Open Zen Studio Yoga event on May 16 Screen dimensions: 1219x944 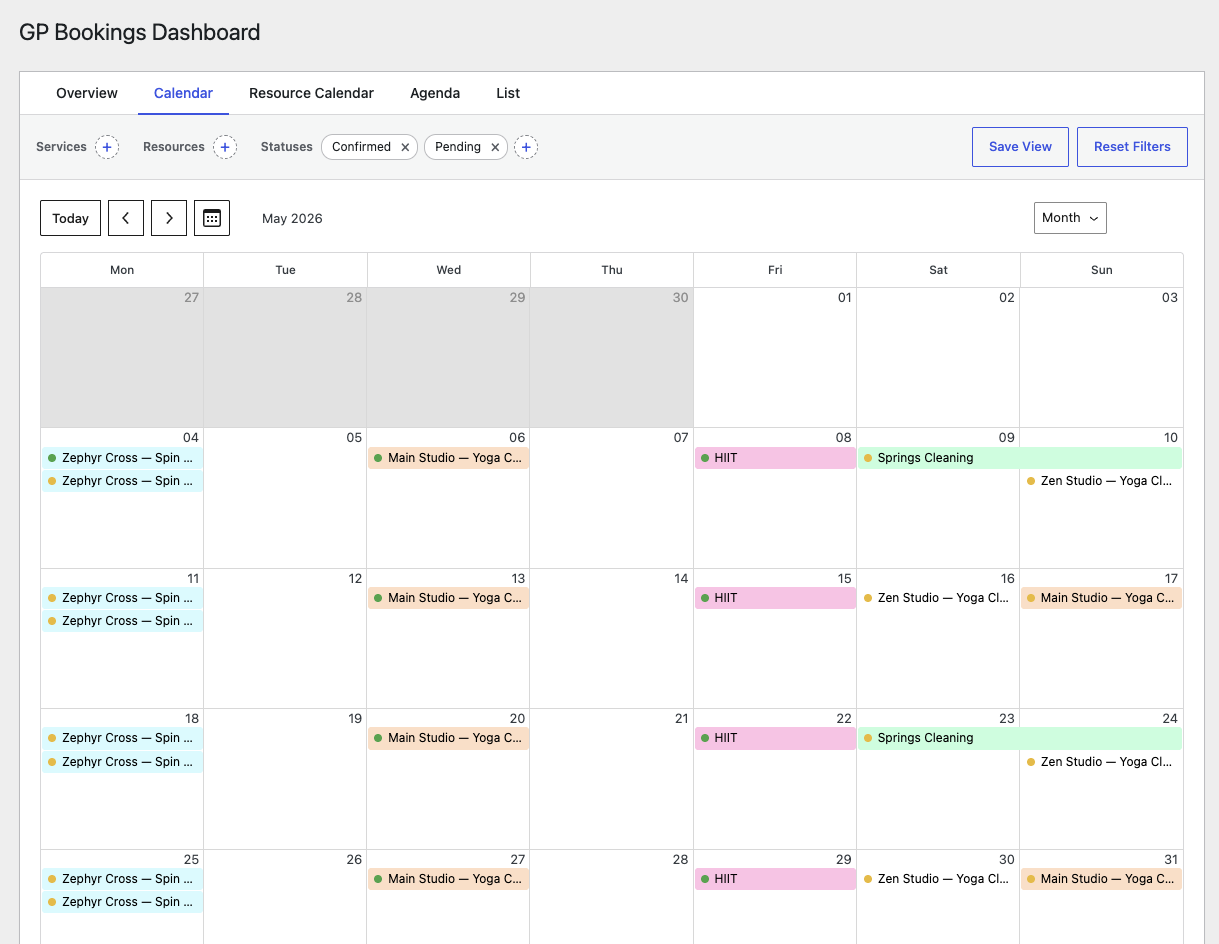[938, 598]
